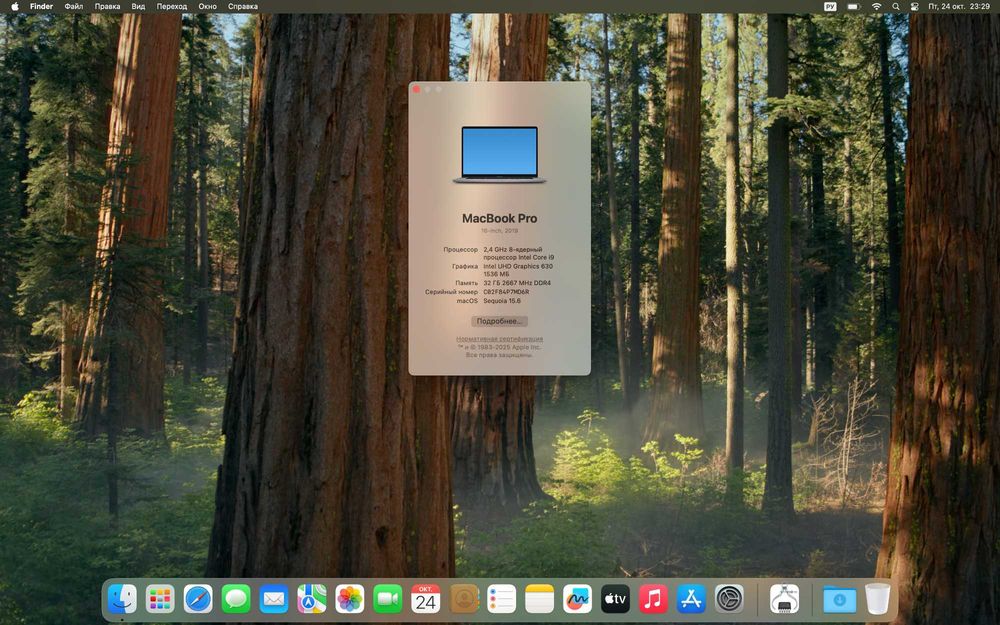Open the Вид menu
The image size is (1000, 625).
(138, 6)
